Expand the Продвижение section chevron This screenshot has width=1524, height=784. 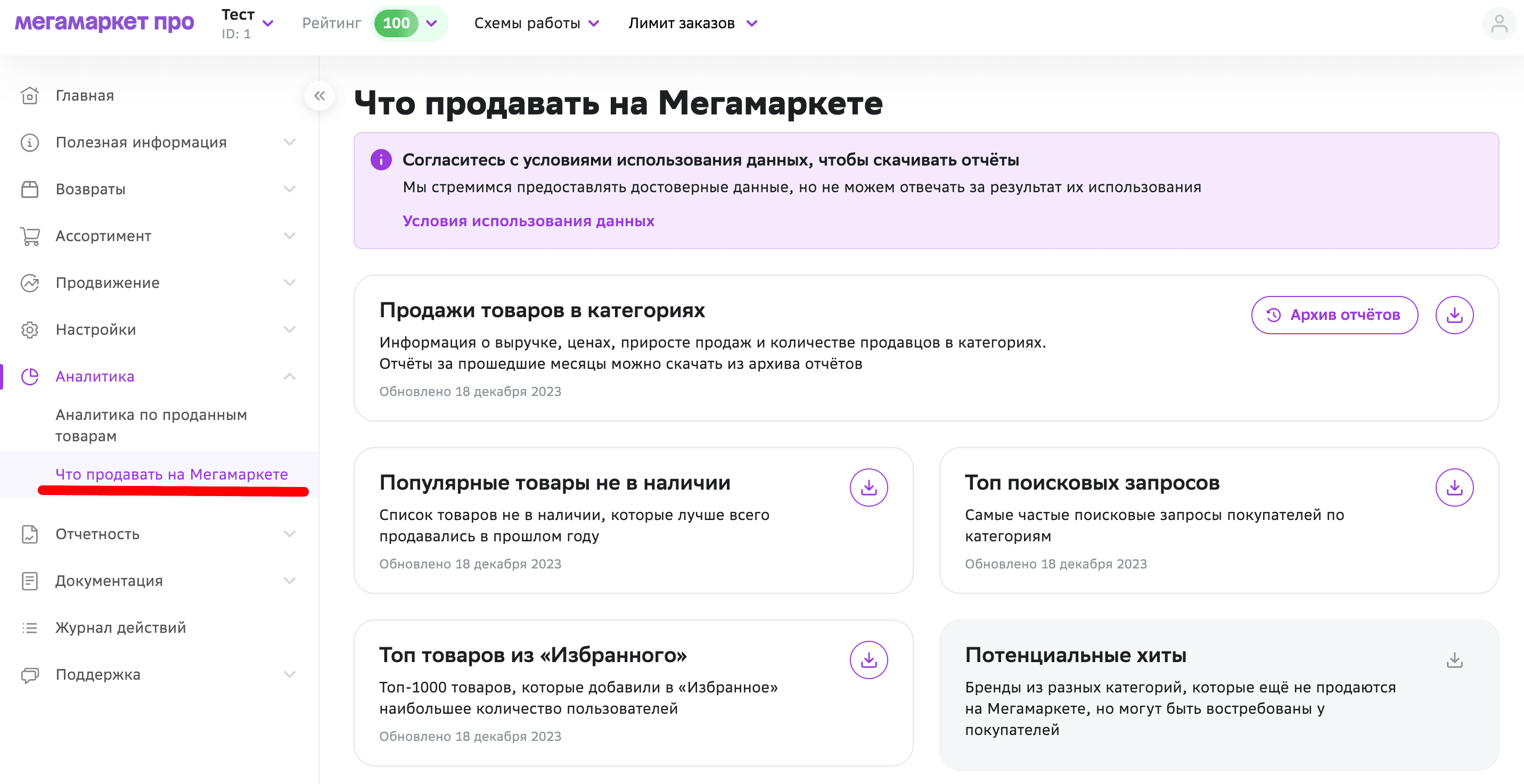(289, 282)
